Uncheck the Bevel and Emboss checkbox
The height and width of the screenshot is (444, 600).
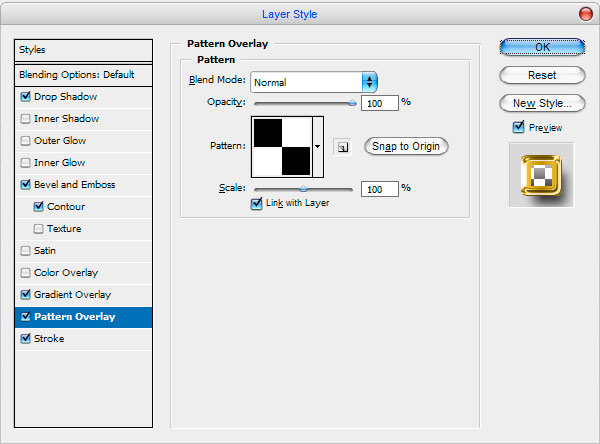coord(25,184)
